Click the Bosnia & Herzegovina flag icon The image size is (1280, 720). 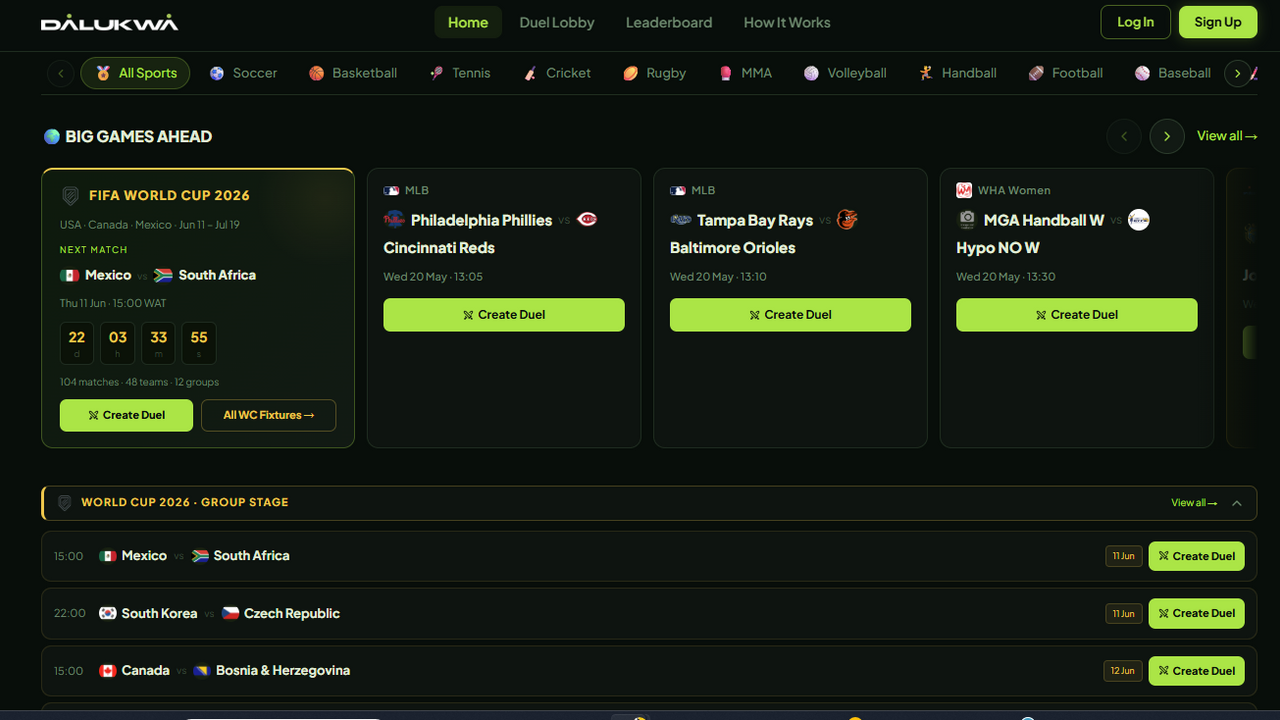pos(201,671)
